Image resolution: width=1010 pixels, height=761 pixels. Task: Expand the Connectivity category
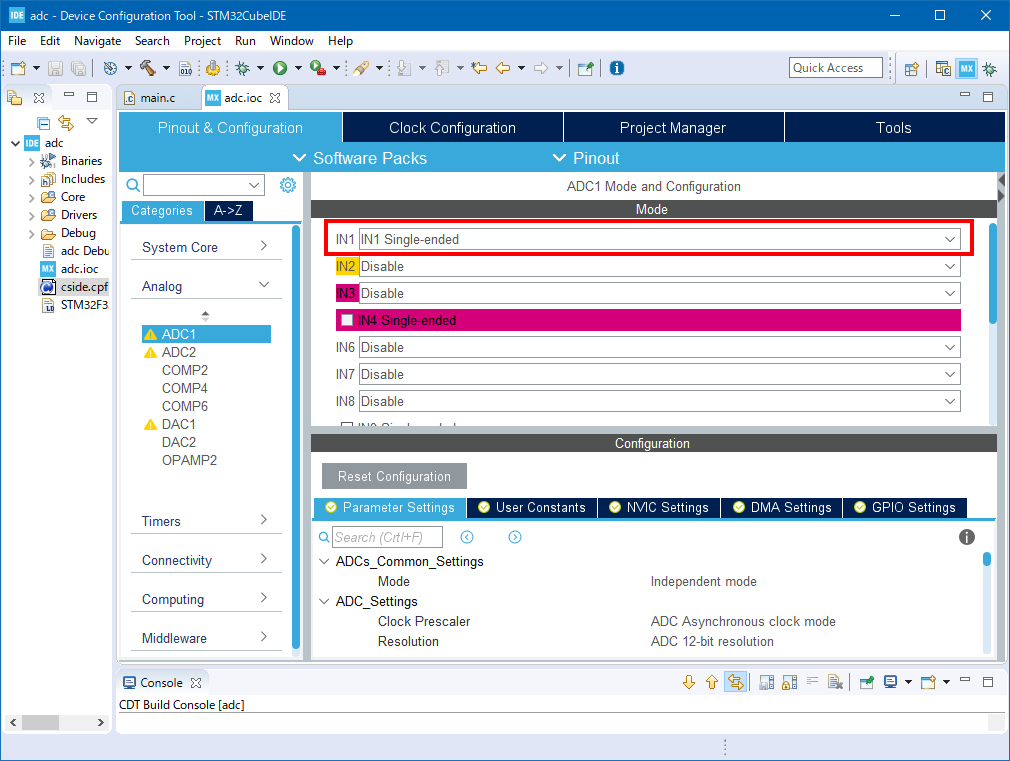pyautogui.click(x=206, y=561)
